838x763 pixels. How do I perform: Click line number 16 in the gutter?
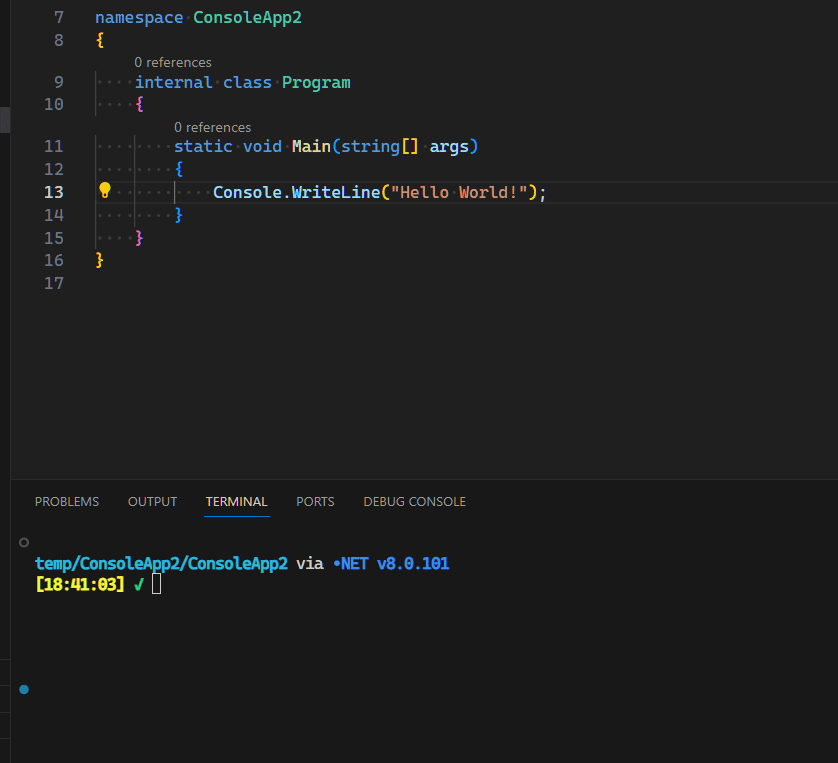coord(55,260)
